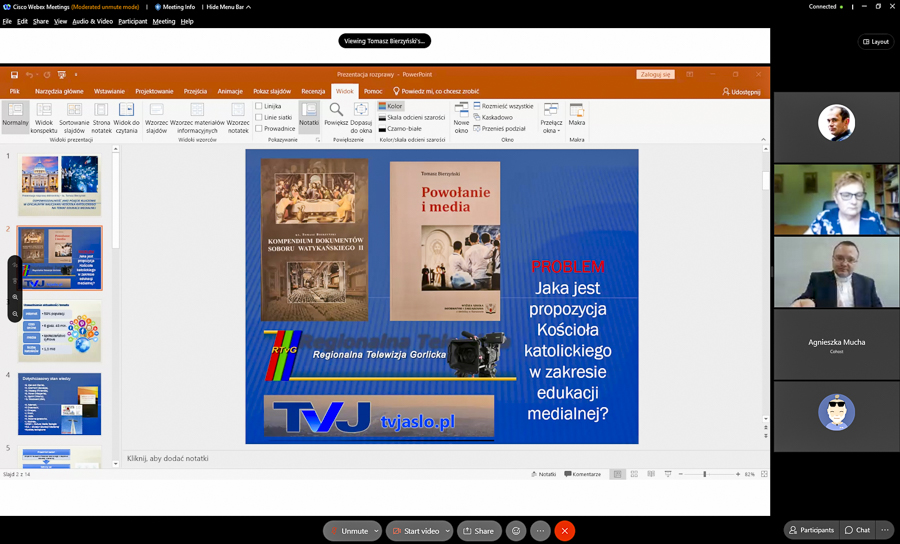The height and width of the screenshot is (544, 900).
Task: Click Kaskadowo window arrangement
Action: [493, 117]
